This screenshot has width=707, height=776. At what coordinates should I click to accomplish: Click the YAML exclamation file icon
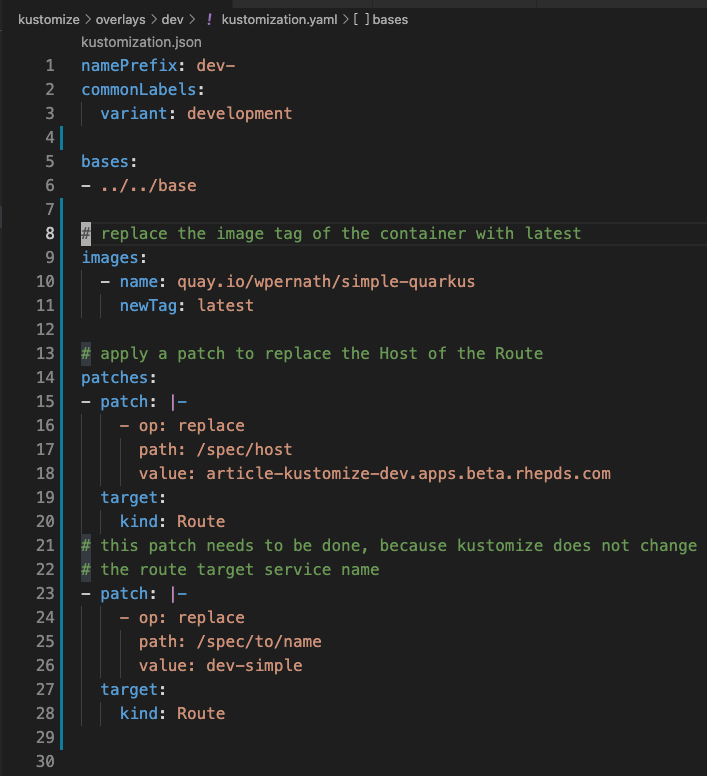pyautogui.click(x=209, y=20)
